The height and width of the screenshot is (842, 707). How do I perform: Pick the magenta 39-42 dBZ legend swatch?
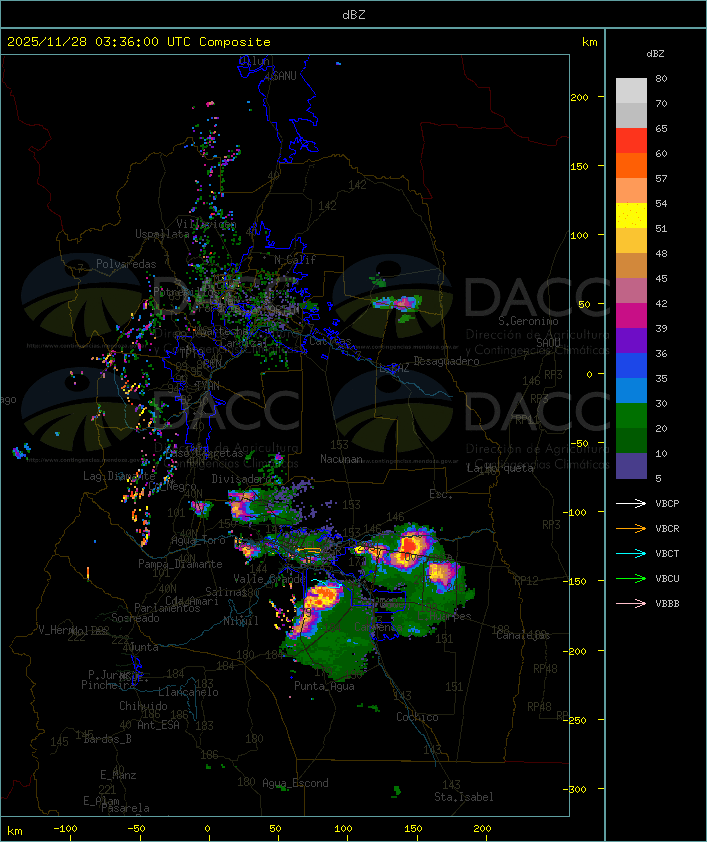point(631,316)
